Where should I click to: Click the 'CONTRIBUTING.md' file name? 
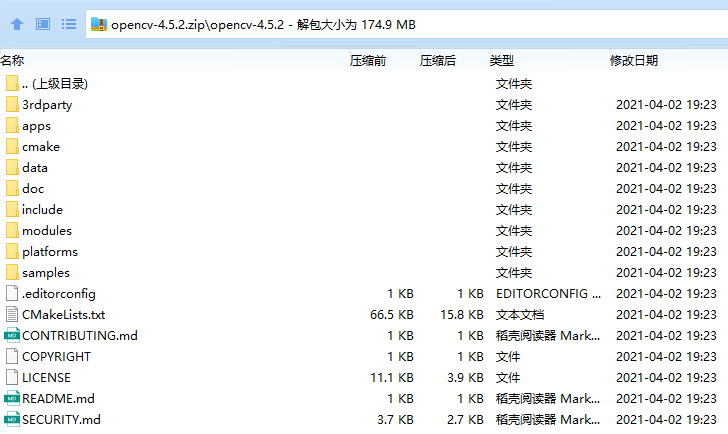(x=80, y=336)
